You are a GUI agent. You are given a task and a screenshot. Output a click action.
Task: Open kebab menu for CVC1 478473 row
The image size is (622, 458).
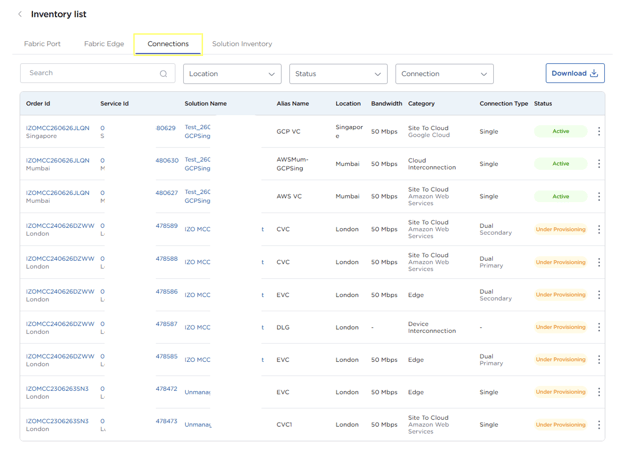[599, 425]
